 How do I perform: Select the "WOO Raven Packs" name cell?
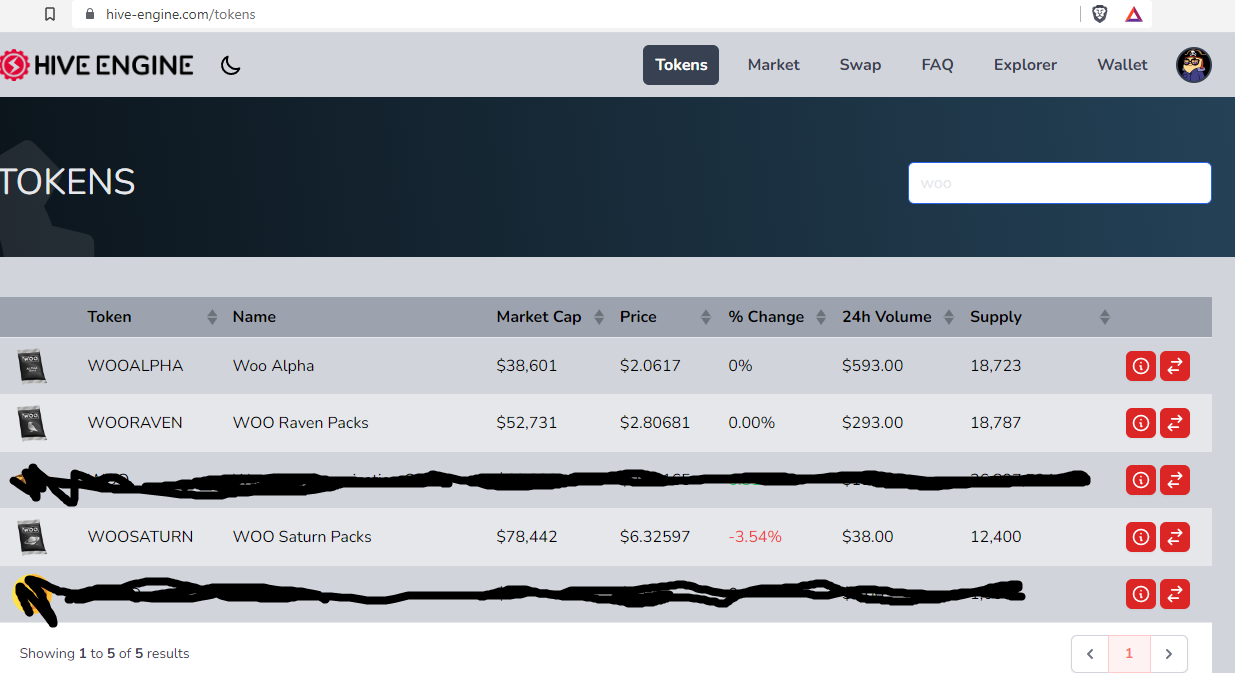[x=301, y=423]
